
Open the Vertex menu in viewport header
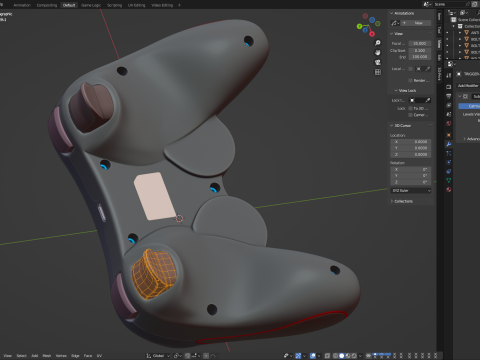[x=61, y=356]
